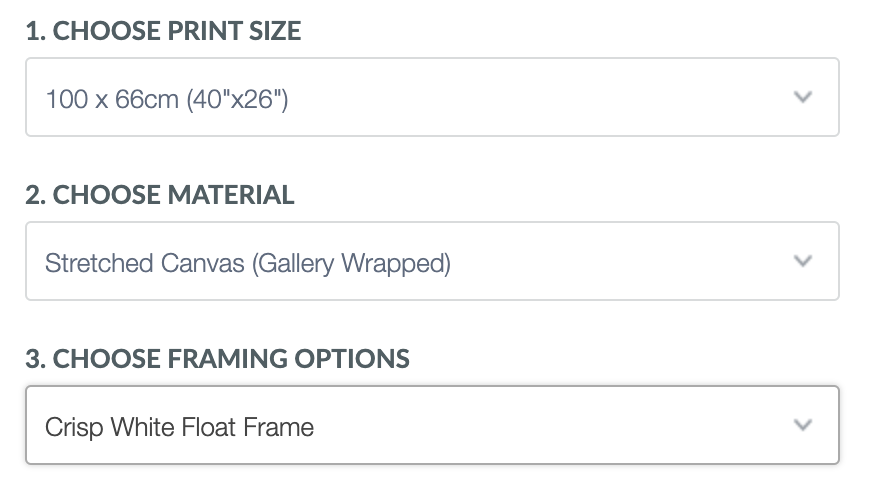
Task: Click the '3. CHOOSE FRAMING OPTIONS' heading
Action: click(x=217, y=359)
